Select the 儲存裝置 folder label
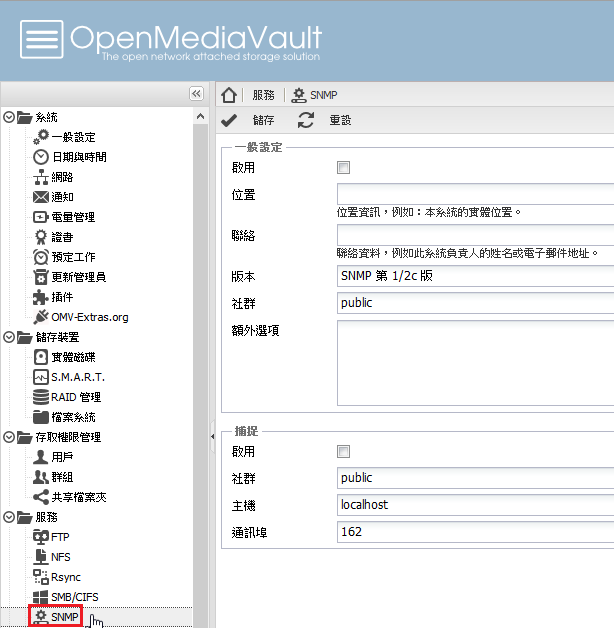This screenshot has height=628, width=614. point(57,337)
